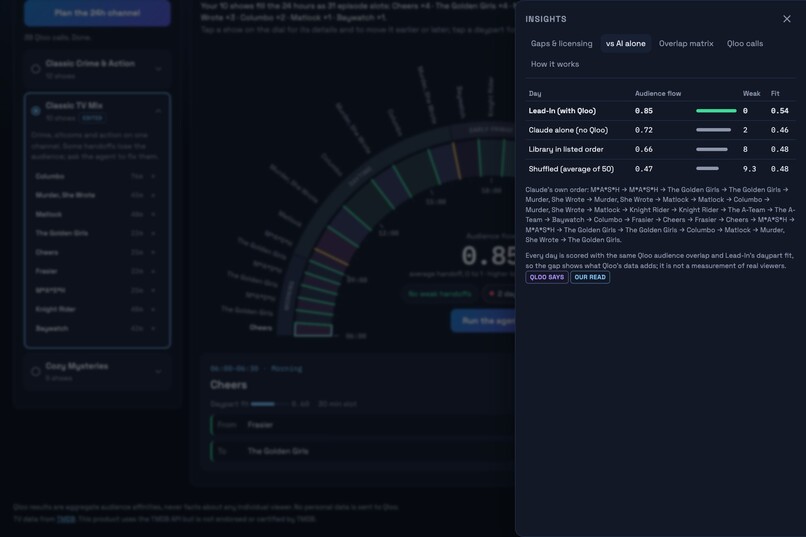
Task: Click the Cheers heading in the detail card
Action: pyautogui.click(x=228, y=385)
